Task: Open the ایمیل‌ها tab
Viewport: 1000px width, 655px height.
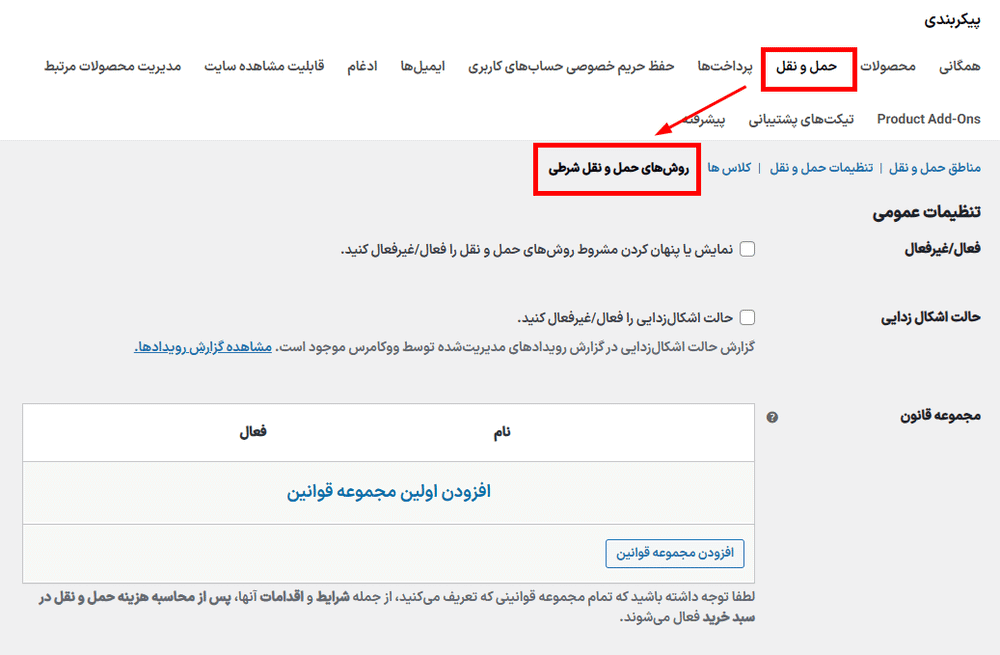Action: pos(423,66)
